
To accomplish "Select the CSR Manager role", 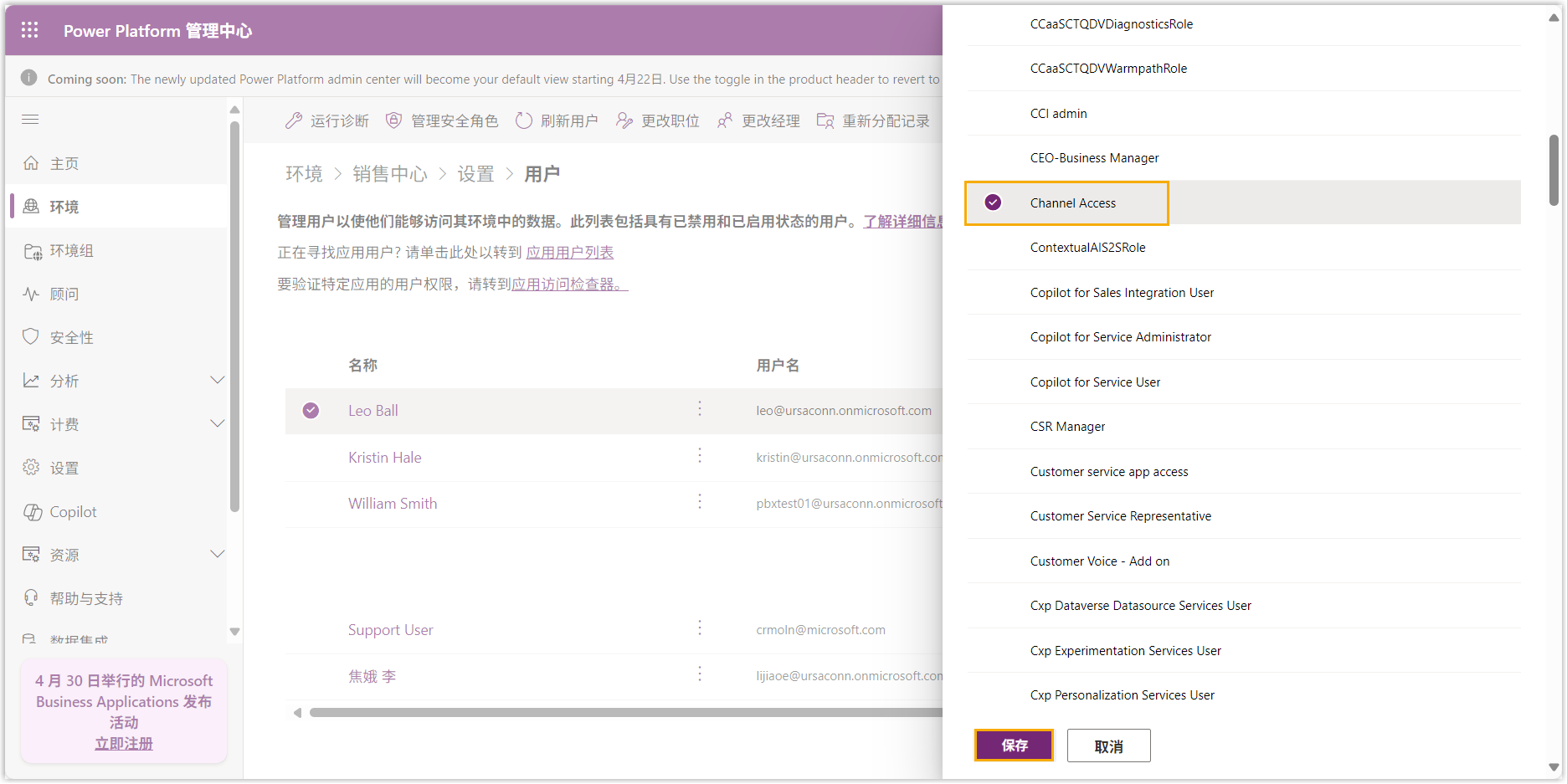I will pos(1067,427).
